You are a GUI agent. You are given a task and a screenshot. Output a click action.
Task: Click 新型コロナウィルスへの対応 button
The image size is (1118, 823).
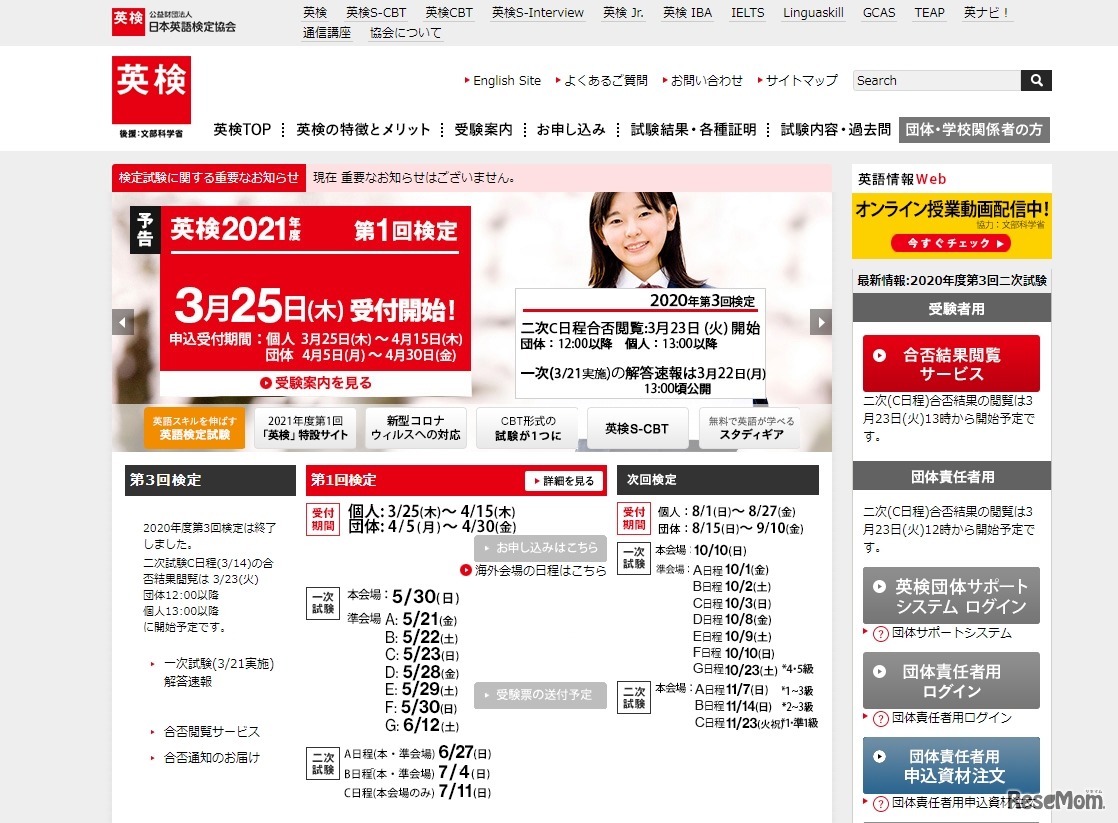click(x=416, y=428)
